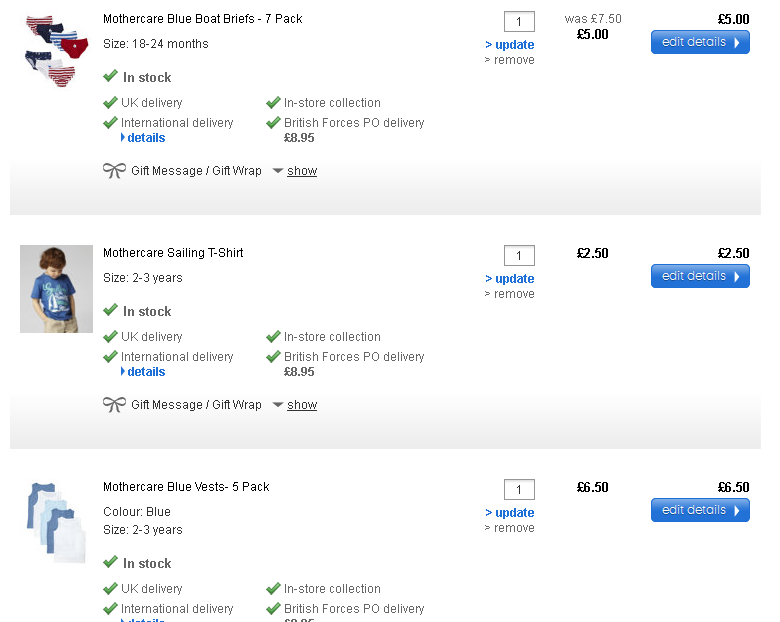Show gift wrap options for Boat Briefs

[x=301, y=171]
